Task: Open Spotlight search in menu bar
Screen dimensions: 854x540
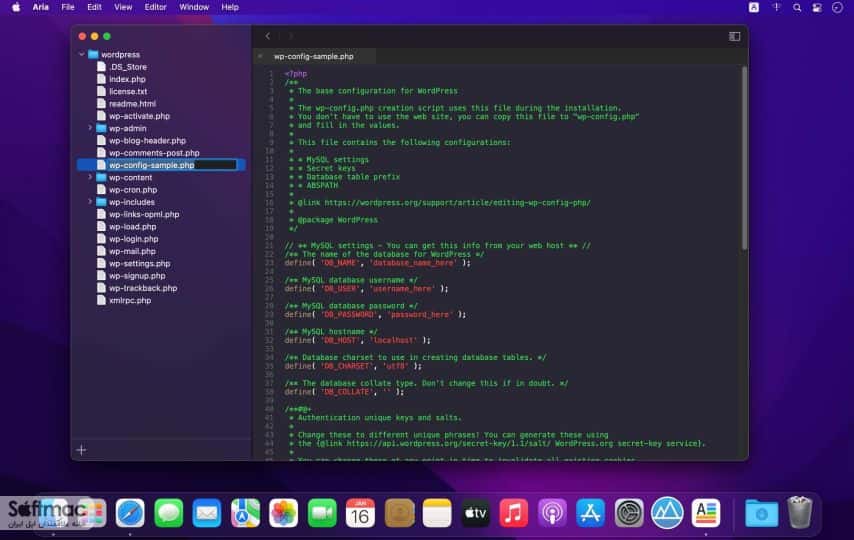Action: tap(797, 8)
